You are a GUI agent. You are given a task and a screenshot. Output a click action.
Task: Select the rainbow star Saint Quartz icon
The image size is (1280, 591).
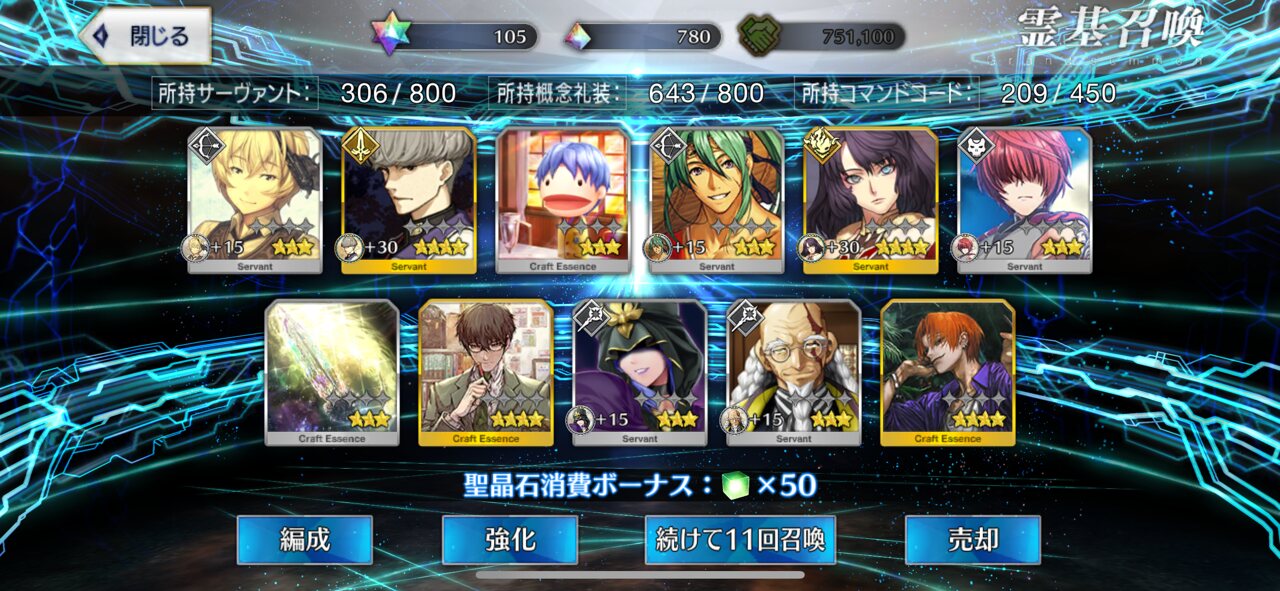click(390, 36)
